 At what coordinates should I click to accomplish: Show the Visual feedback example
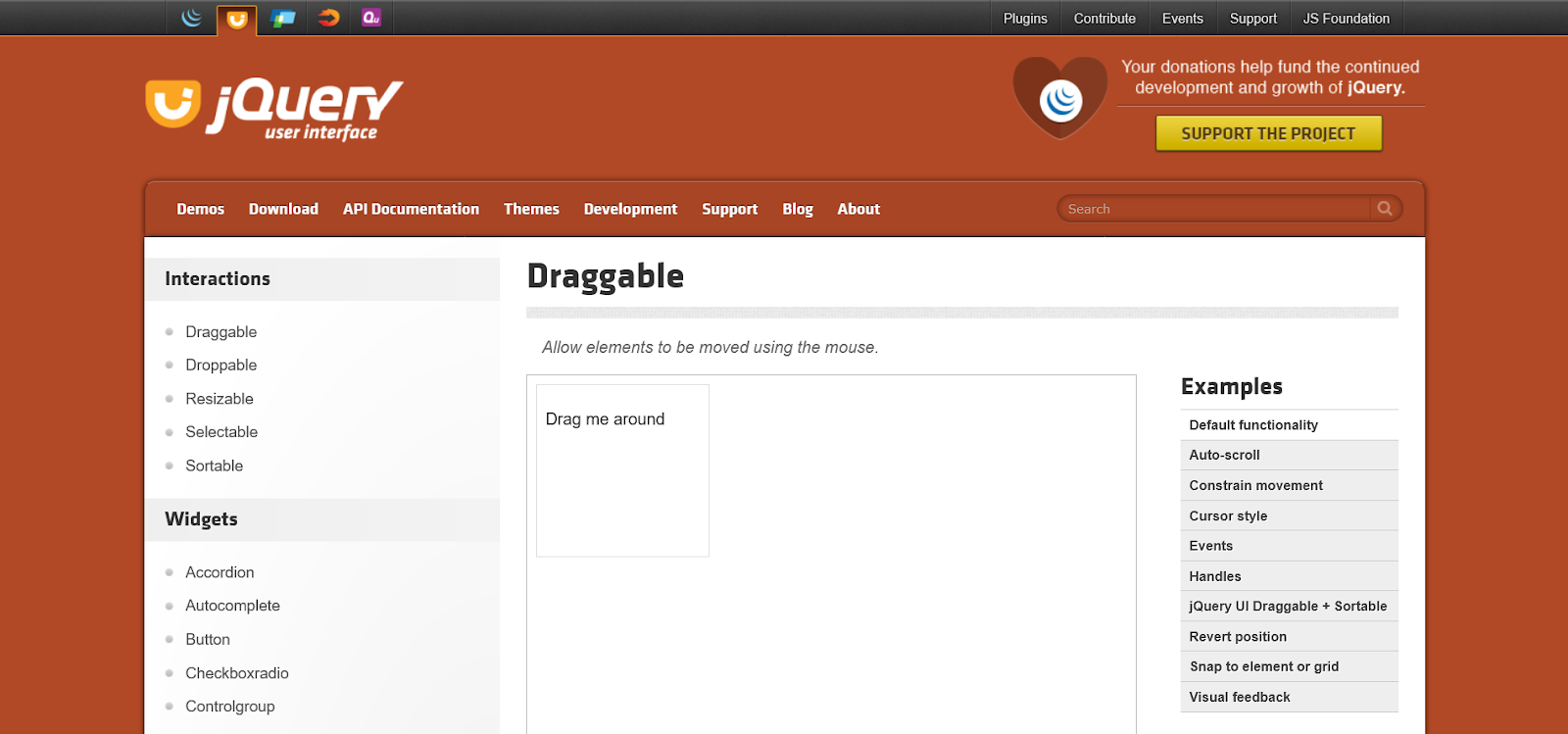[x=1290, y=697]
